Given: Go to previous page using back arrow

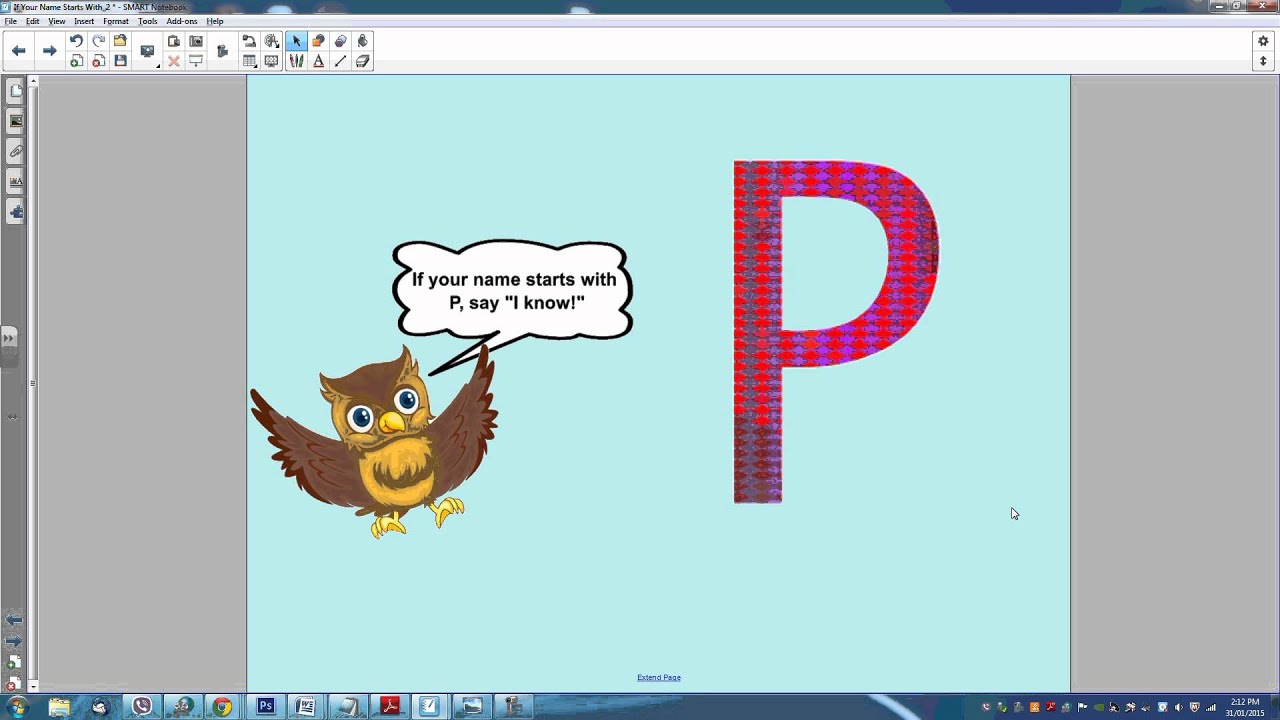Looking at the screenshot, I should 19,51.
